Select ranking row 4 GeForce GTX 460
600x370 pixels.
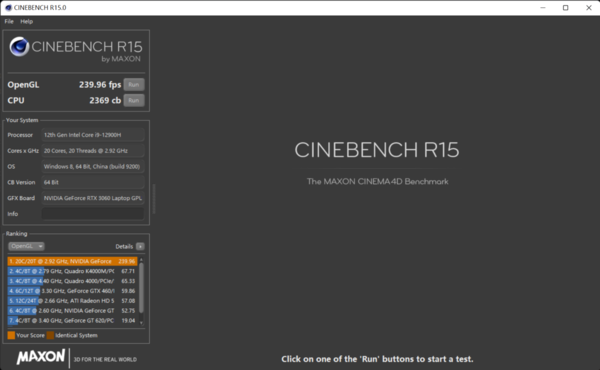tap(72, 291)
